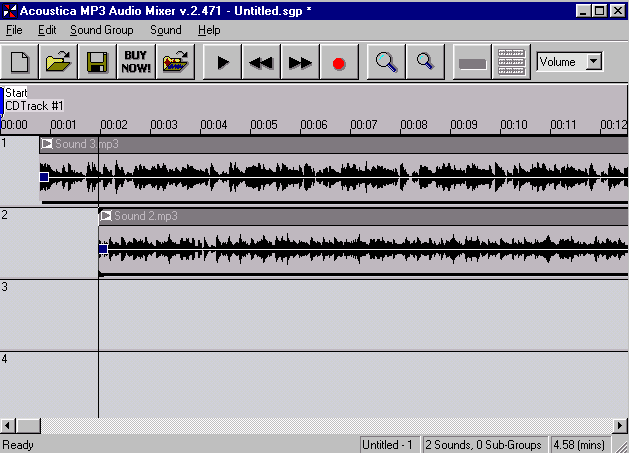Create a new project with blank page icon
Image resolution: width=629 pixels, height=453 pixels.
pos(19,62)
